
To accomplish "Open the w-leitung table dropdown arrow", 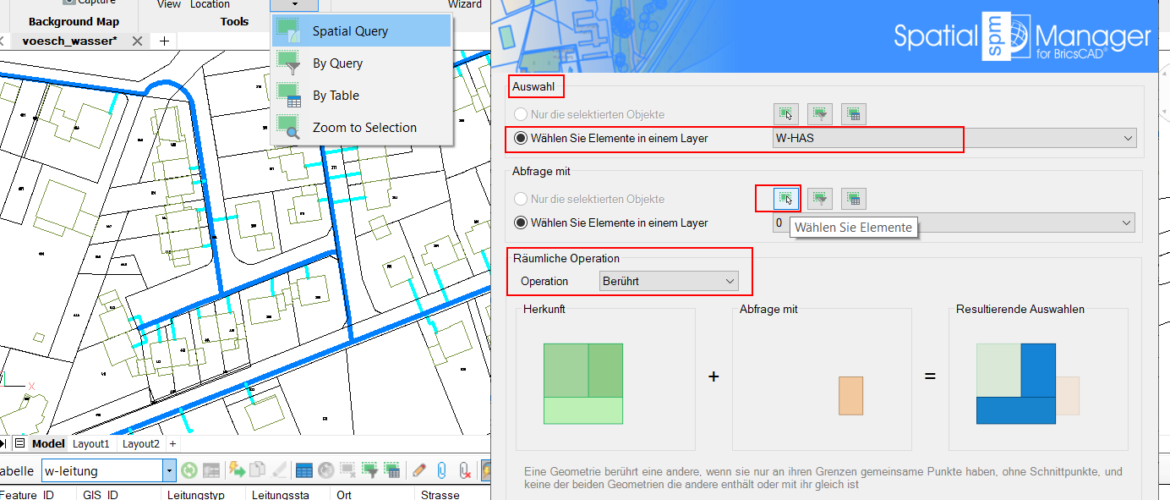I will tap(169, 470).
